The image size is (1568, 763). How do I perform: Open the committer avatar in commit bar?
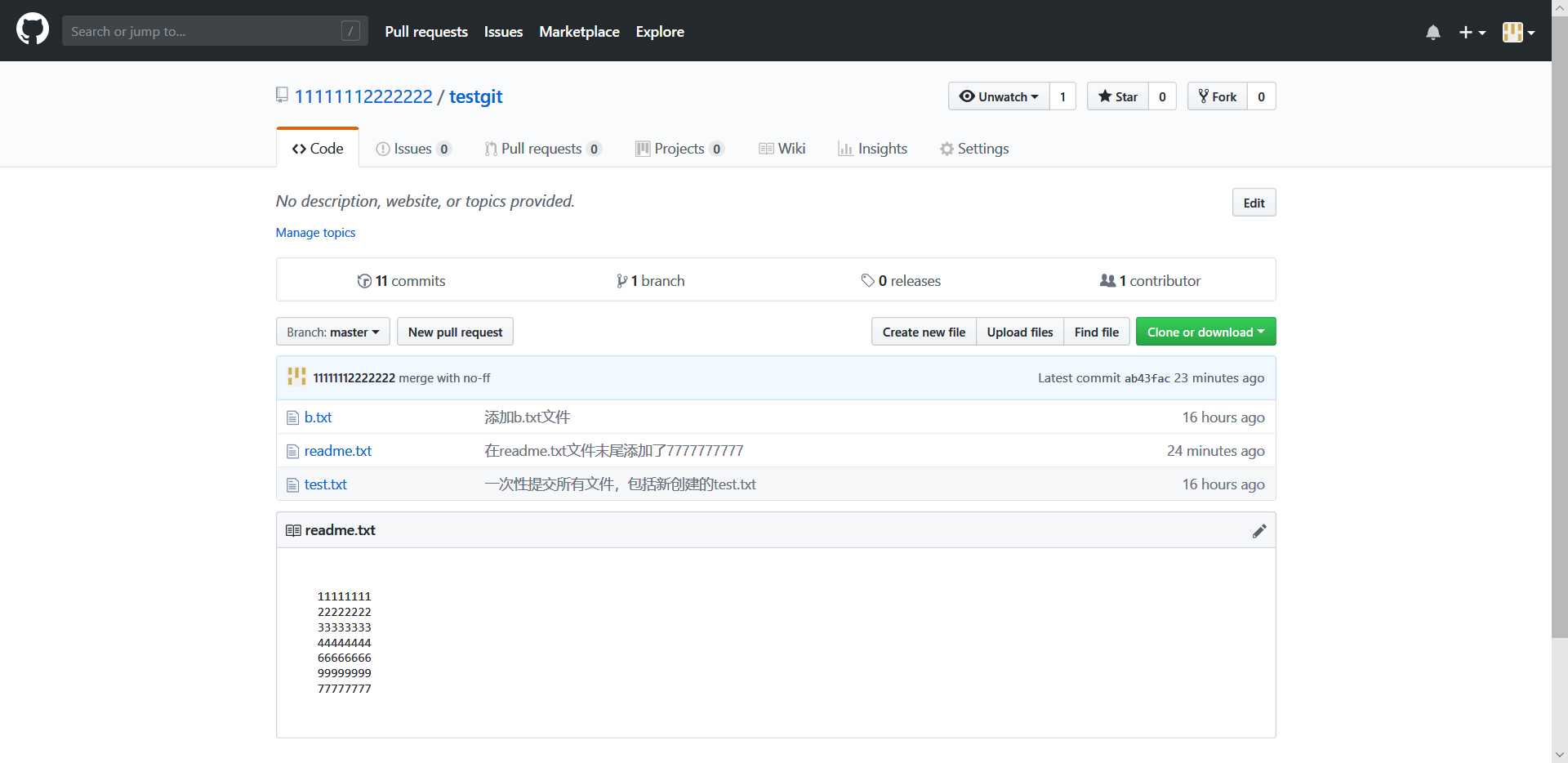pyautogui.click(x=296, y=377)
